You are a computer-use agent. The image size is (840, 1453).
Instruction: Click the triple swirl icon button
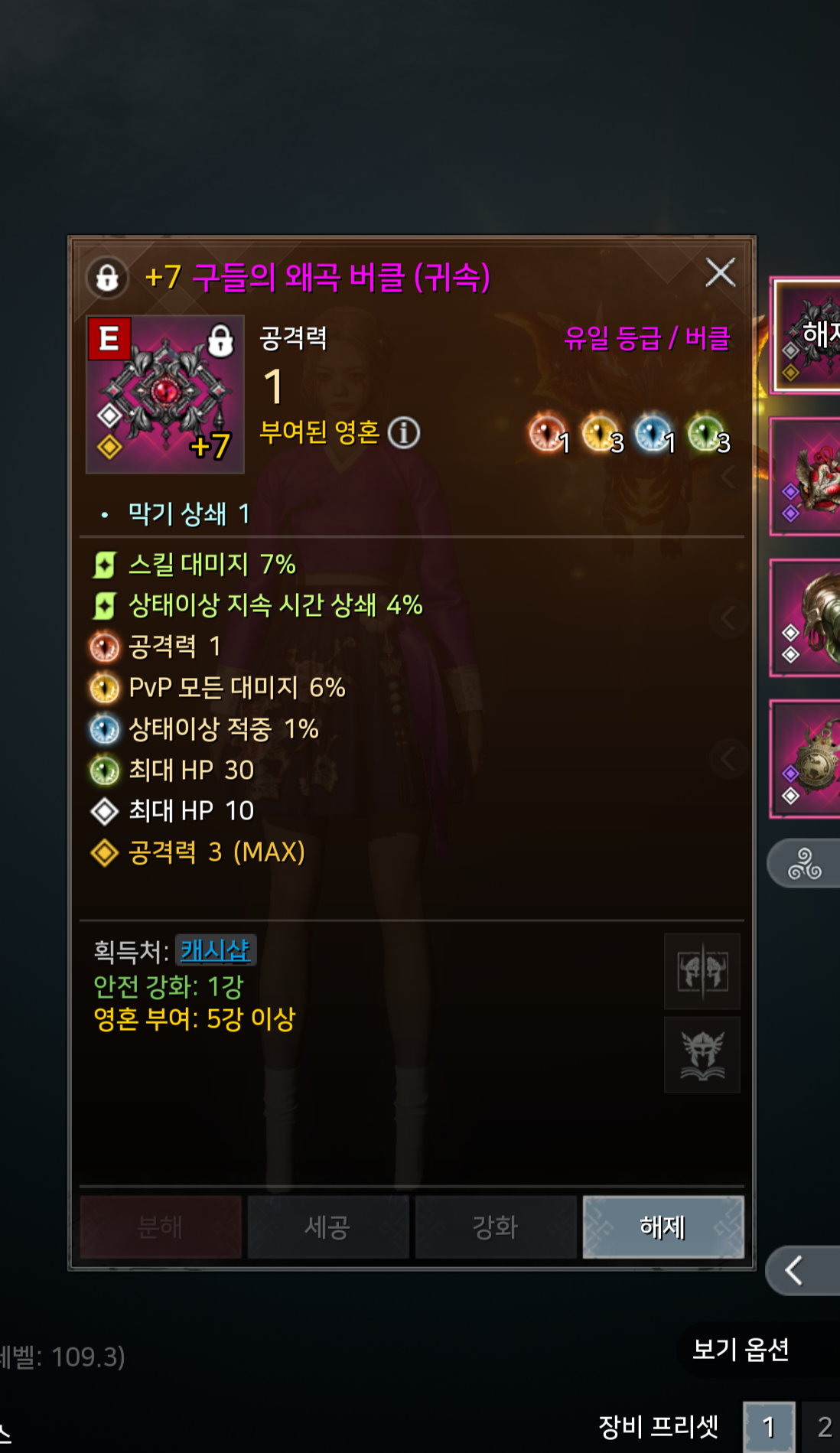click(x=804, y=864)
